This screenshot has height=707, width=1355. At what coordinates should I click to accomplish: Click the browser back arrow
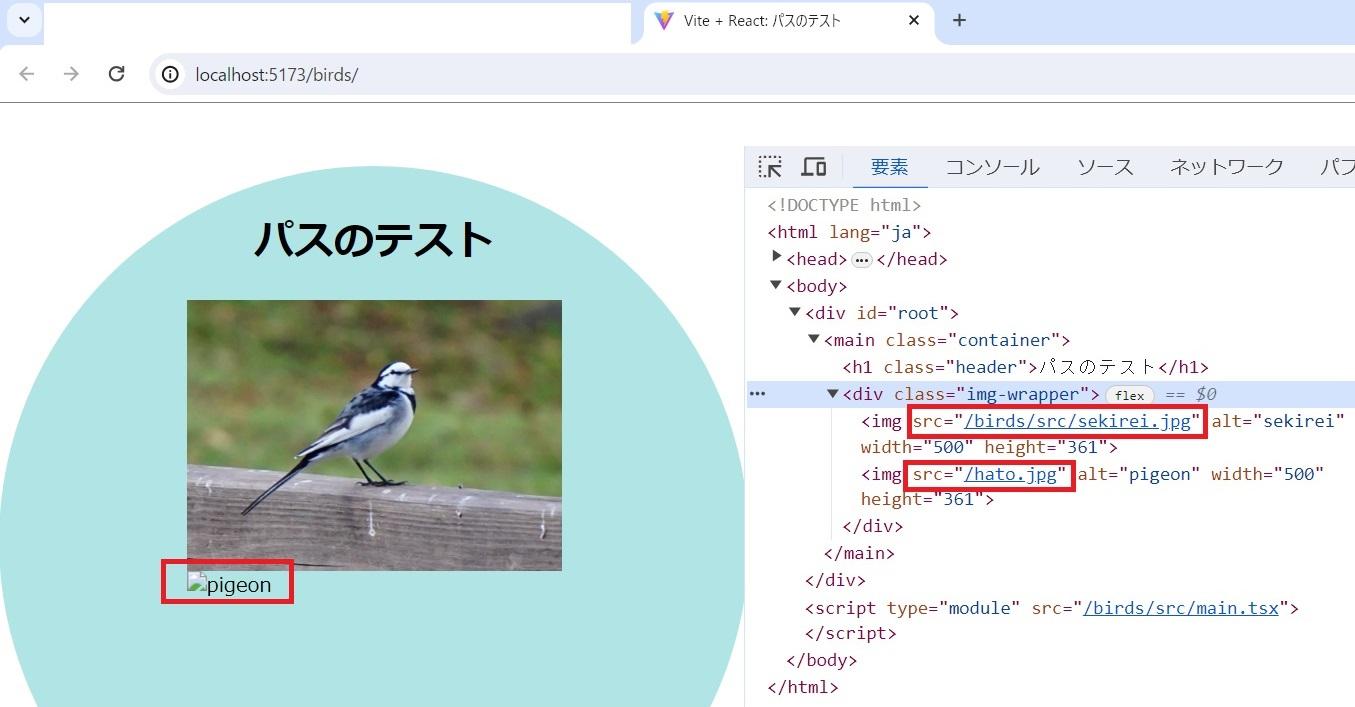tap(26, 74)
